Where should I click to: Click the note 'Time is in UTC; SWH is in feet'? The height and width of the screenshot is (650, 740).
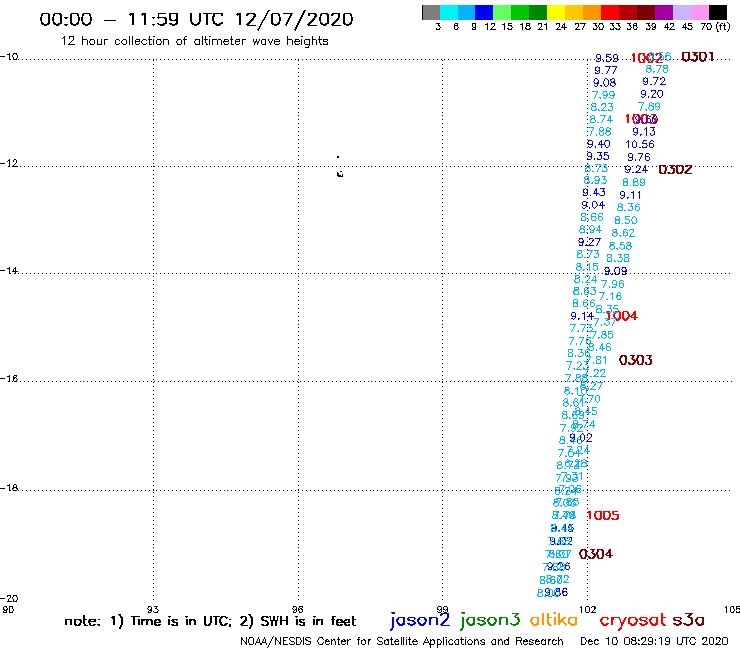[x=210, y=621]
